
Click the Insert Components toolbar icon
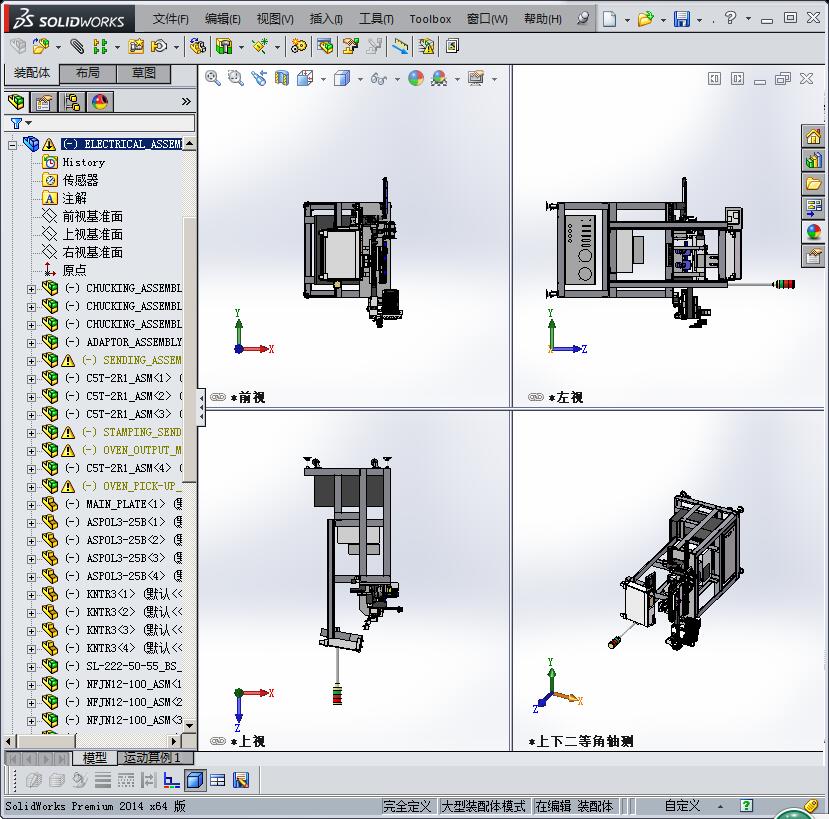coord(41,47)
